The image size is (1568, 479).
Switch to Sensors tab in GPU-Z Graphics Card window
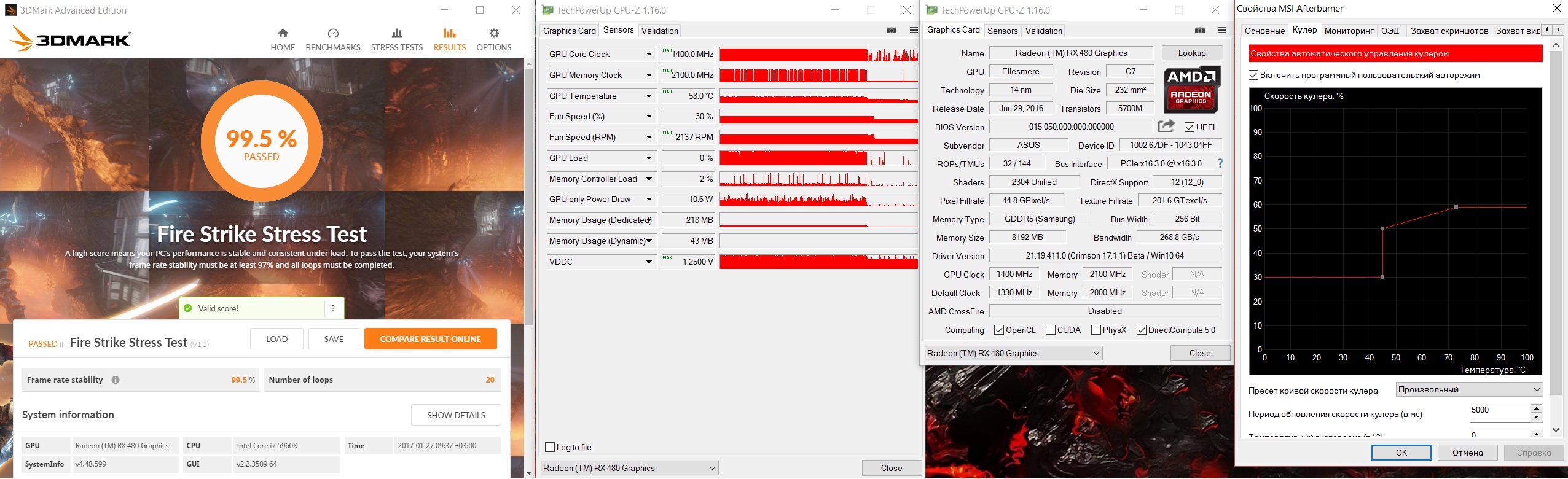pos(1003,31)
